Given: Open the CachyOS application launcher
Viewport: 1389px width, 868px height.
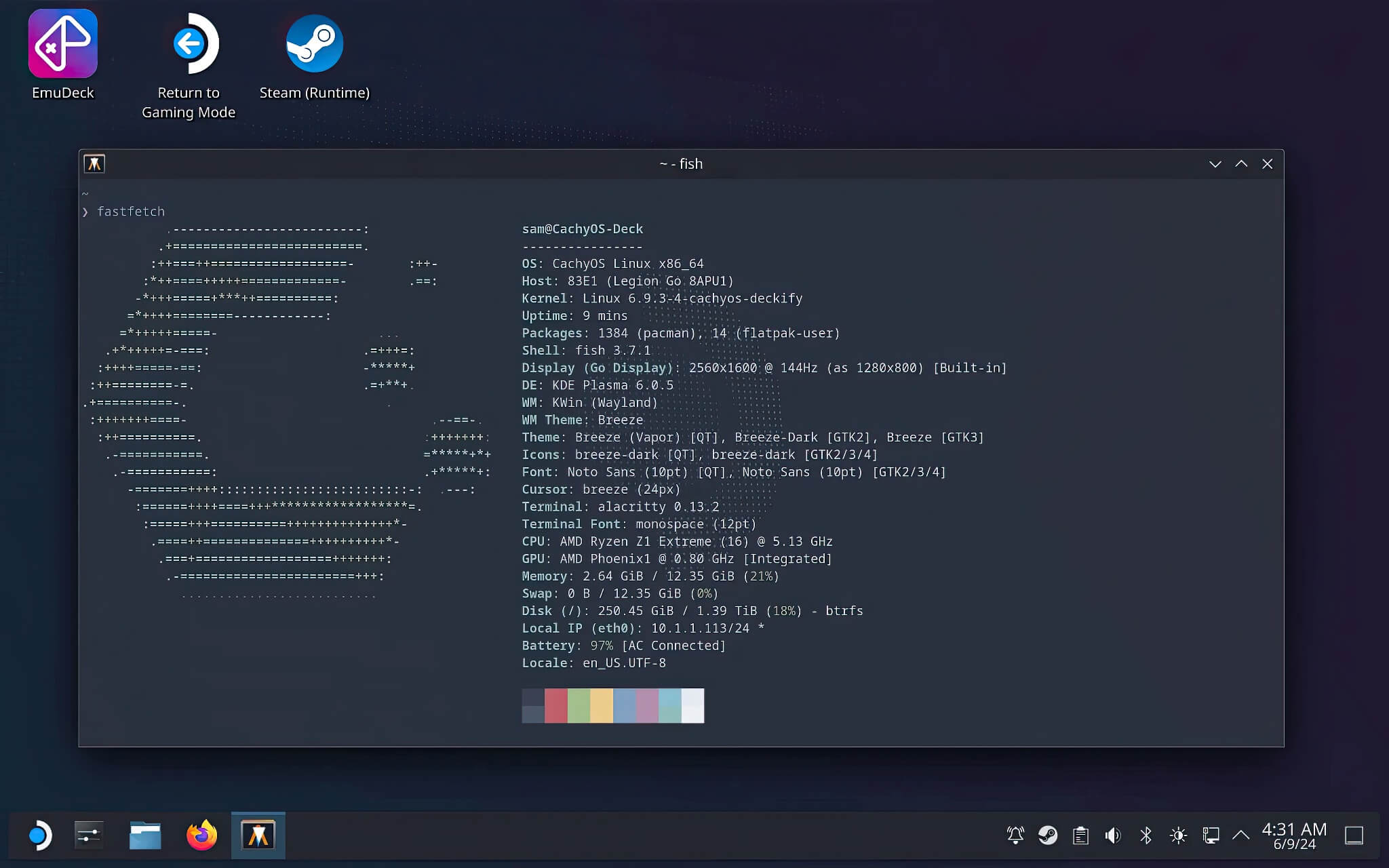Looking at the screenshot, I should [x=39, y=835].
